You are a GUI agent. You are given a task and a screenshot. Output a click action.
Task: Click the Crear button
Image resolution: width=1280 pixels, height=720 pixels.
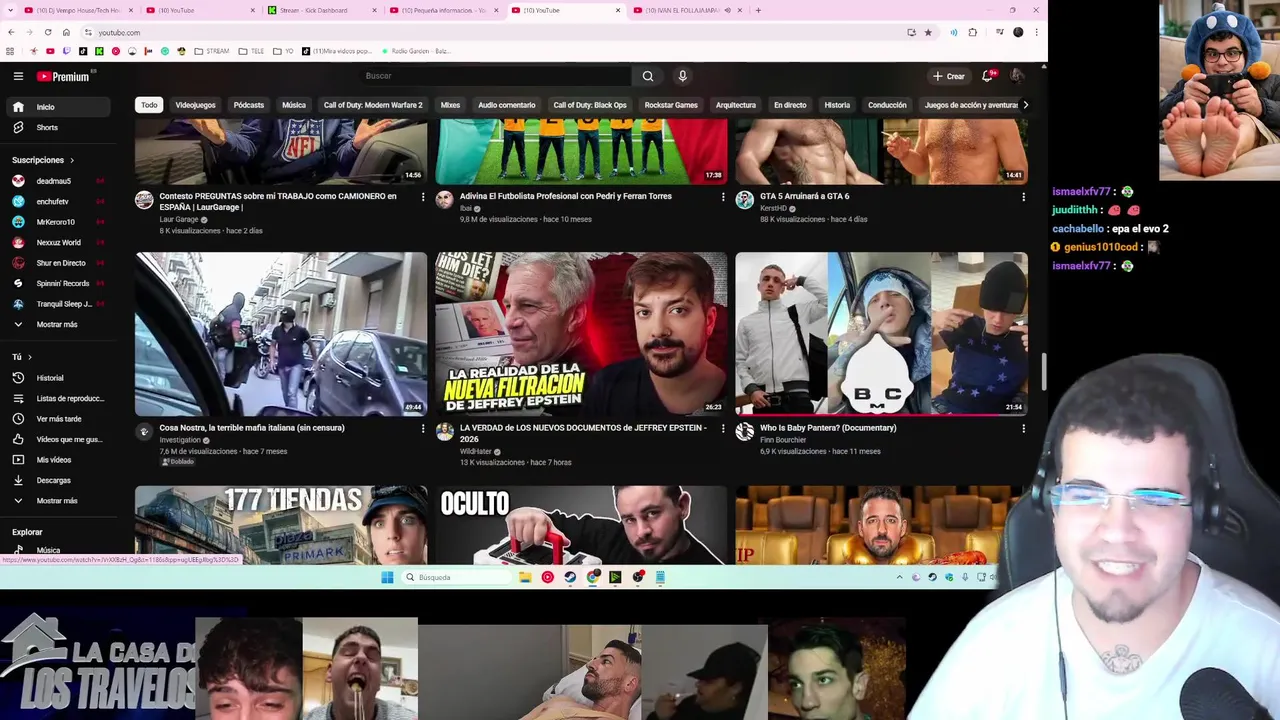pos(949,76)
